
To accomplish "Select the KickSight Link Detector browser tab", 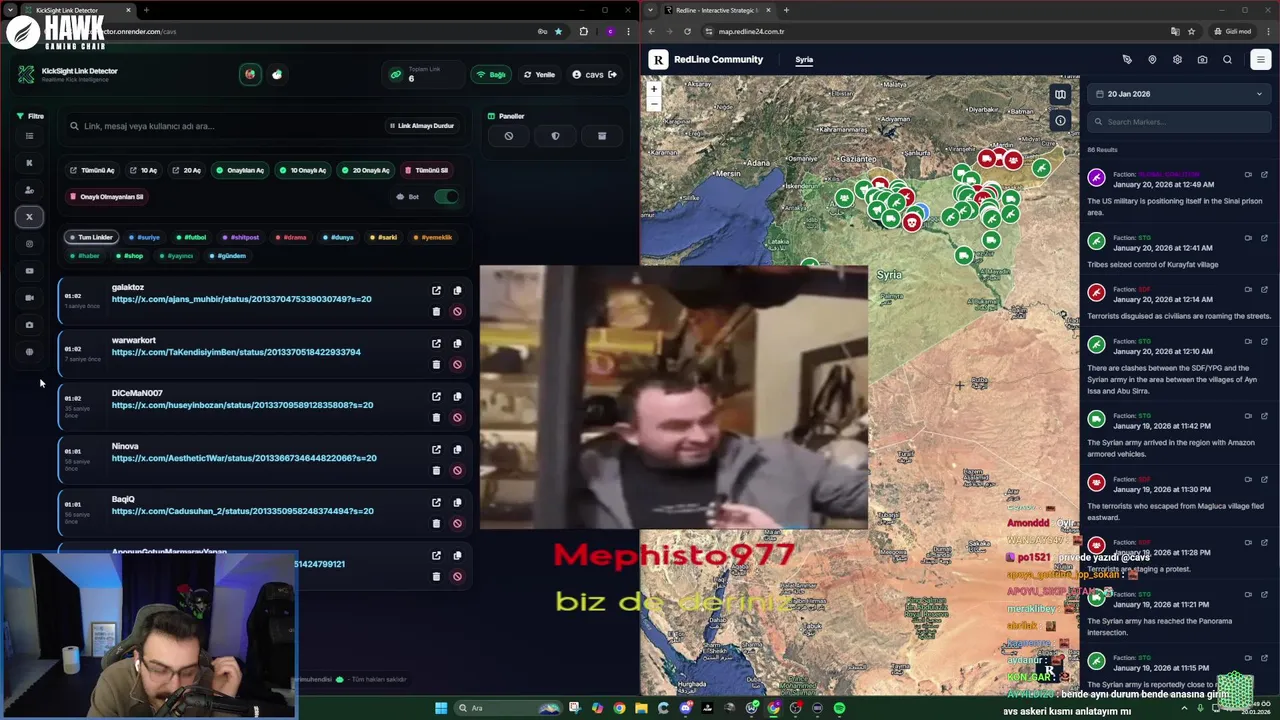I will (78, 10).
